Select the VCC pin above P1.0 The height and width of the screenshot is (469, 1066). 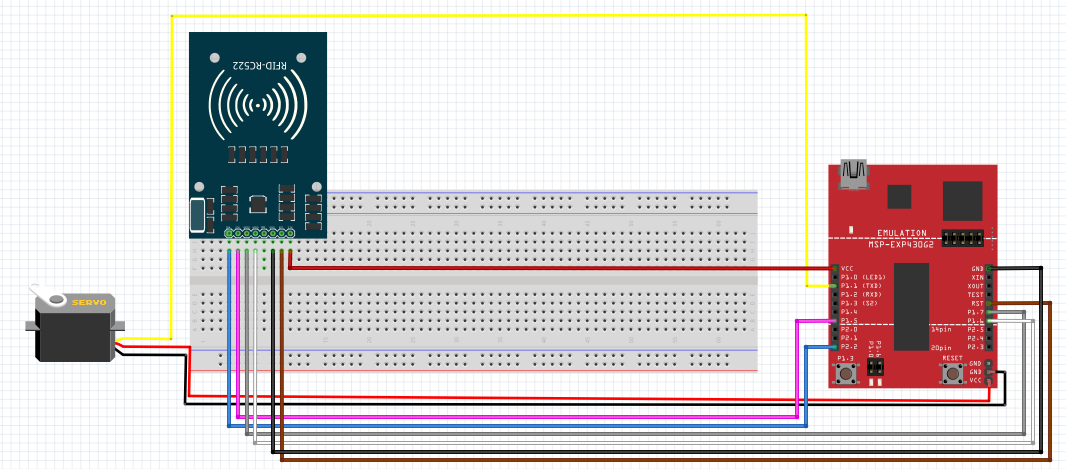pyautogui.click(x=833, y=268)
